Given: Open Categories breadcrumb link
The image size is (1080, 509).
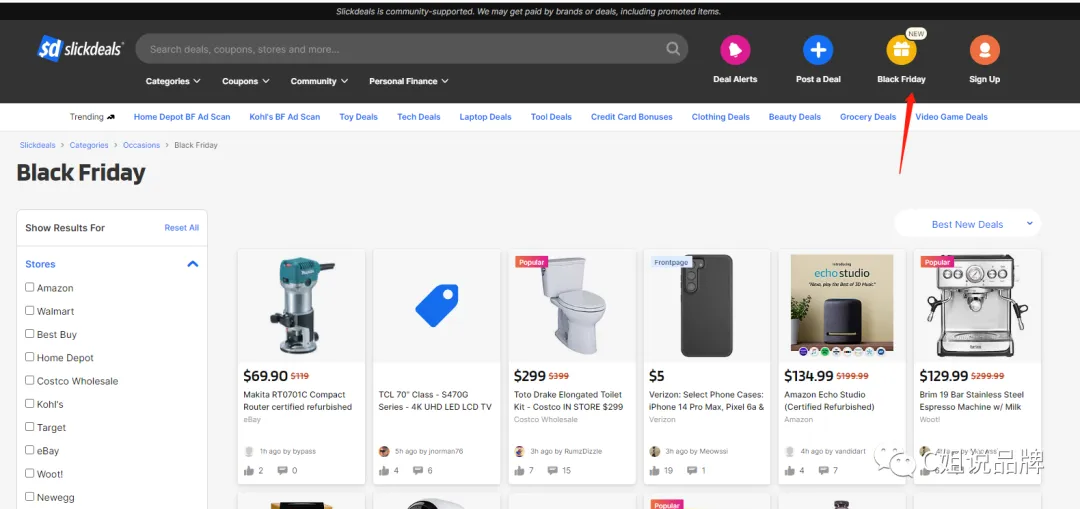Looking at the screenshot, I should pyautogui.click(x=89, y=145).
